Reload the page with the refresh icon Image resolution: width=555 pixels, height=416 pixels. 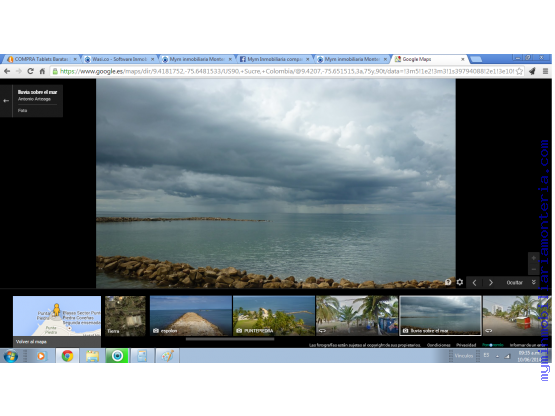pos(30,71)
